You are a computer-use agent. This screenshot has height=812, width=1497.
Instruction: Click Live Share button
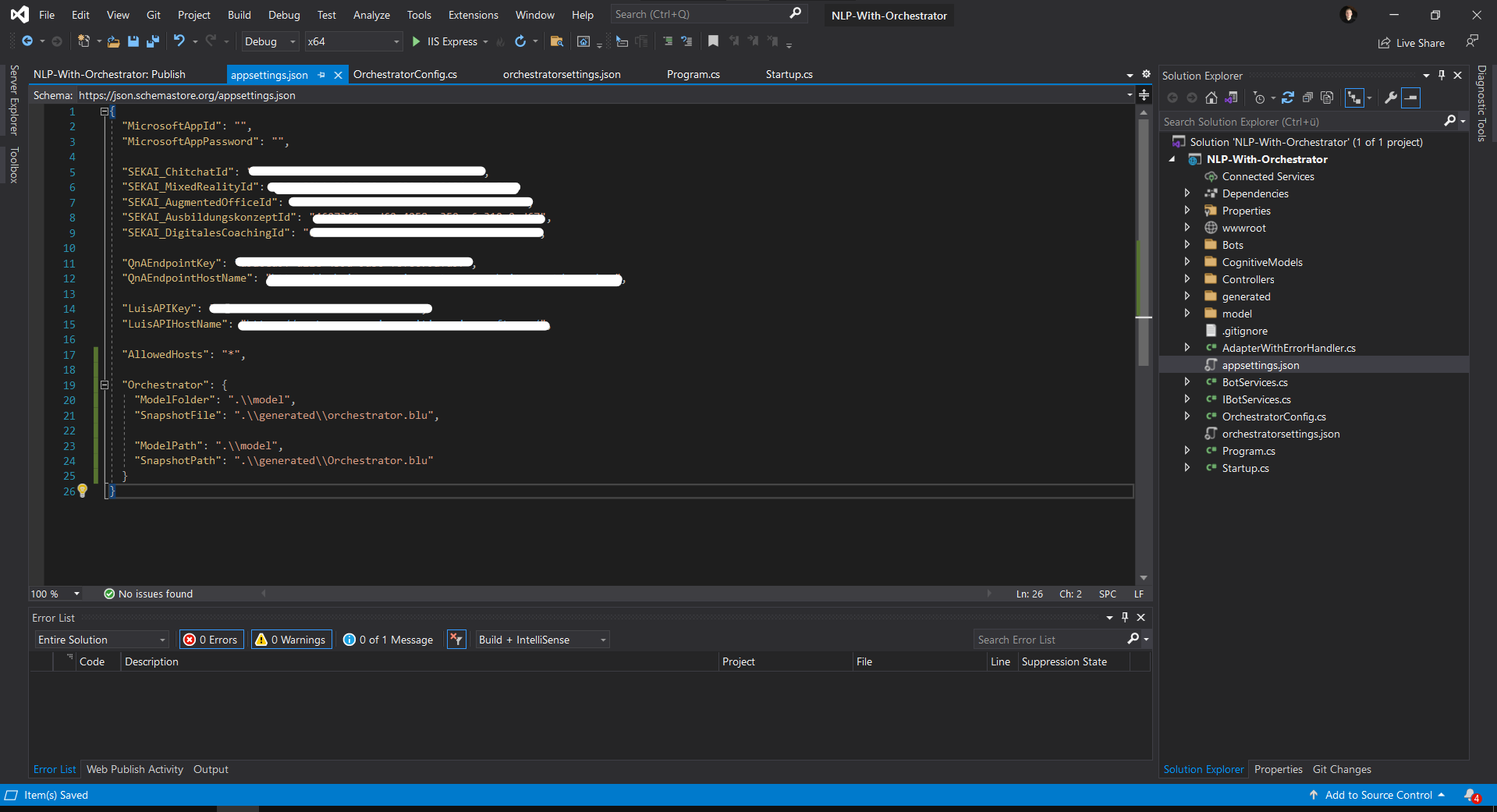[1411, 43]
